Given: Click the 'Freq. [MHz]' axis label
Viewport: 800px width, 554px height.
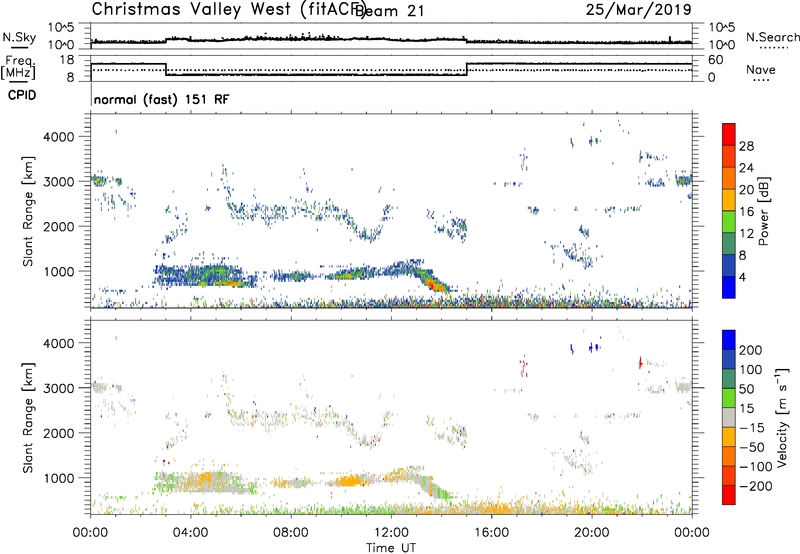Looking at the screenshot, I should (x=19, y=68).
